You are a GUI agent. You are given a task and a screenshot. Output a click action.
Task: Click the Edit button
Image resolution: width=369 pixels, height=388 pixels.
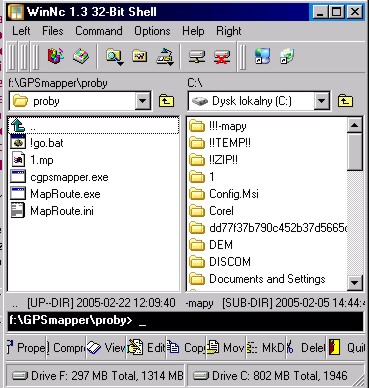point(146,348)
